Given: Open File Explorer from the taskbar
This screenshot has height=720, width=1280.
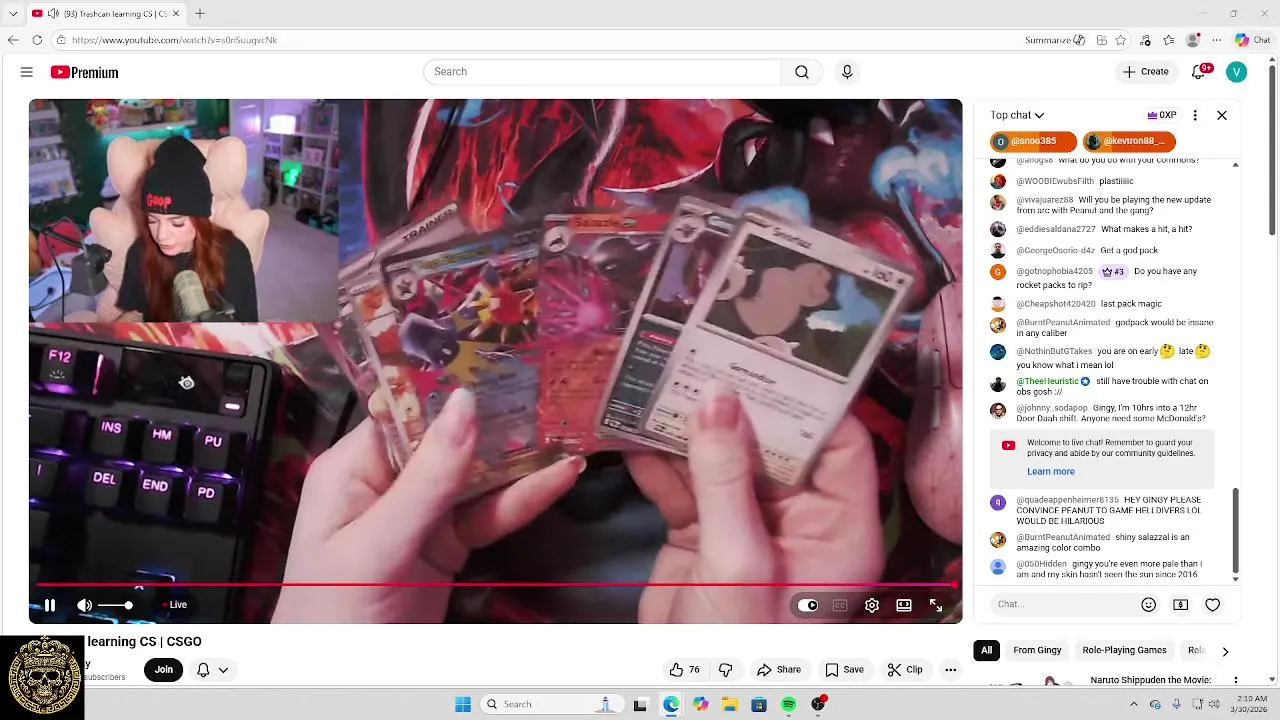Looking at the screenshot, I should [730, 704].
